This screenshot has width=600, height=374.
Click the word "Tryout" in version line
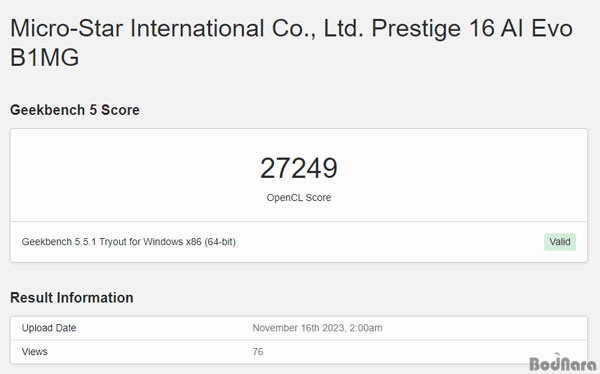[112, 242]
